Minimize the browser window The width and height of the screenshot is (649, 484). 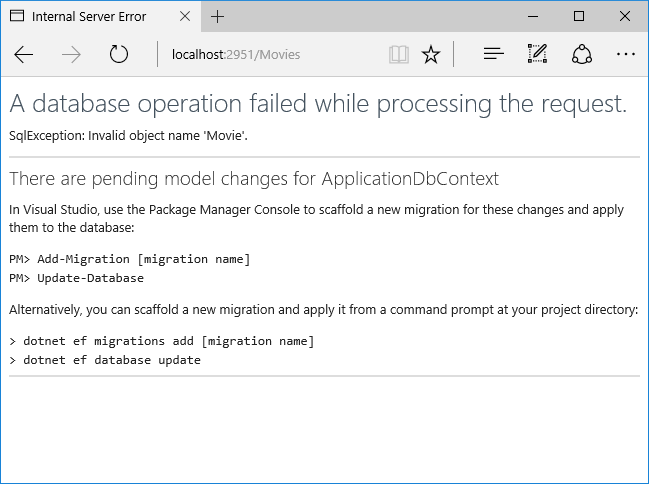click(532, 17)
